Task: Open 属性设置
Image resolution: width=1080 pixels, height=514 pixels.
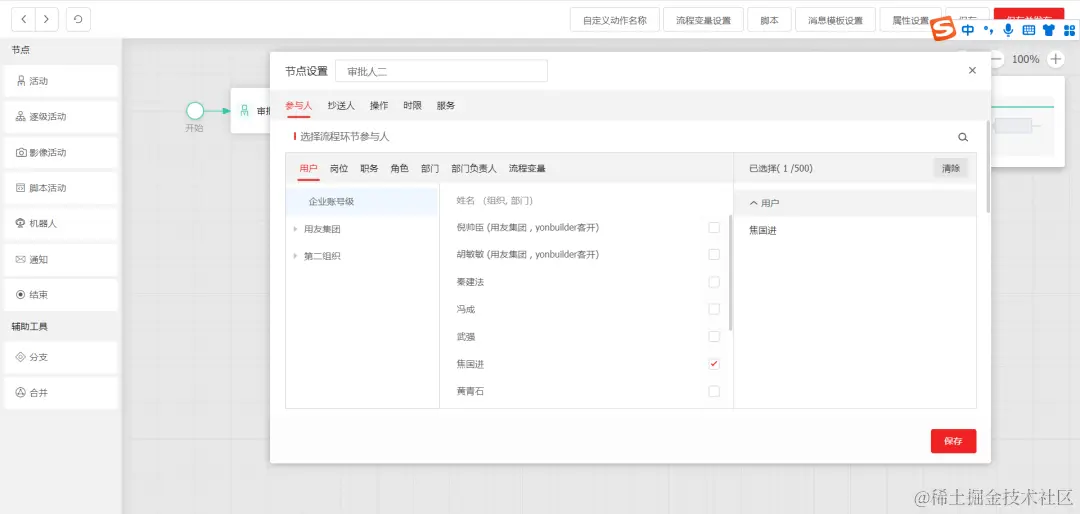Action: (911, 20)
